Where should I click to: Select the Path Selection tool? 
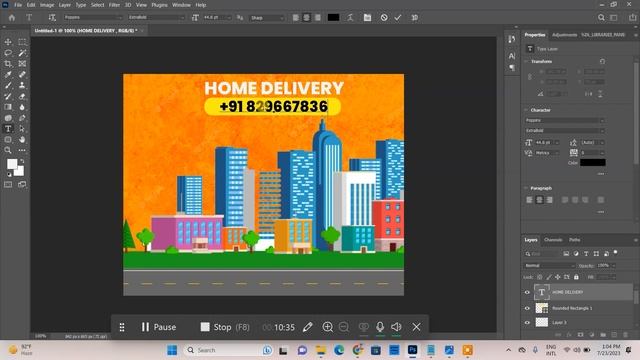click(22, 129)
